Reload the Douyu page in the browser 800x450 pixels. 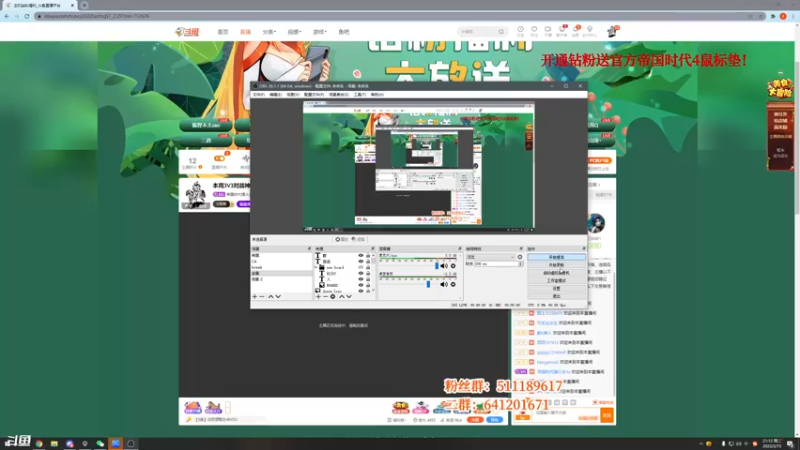[27, 16]
